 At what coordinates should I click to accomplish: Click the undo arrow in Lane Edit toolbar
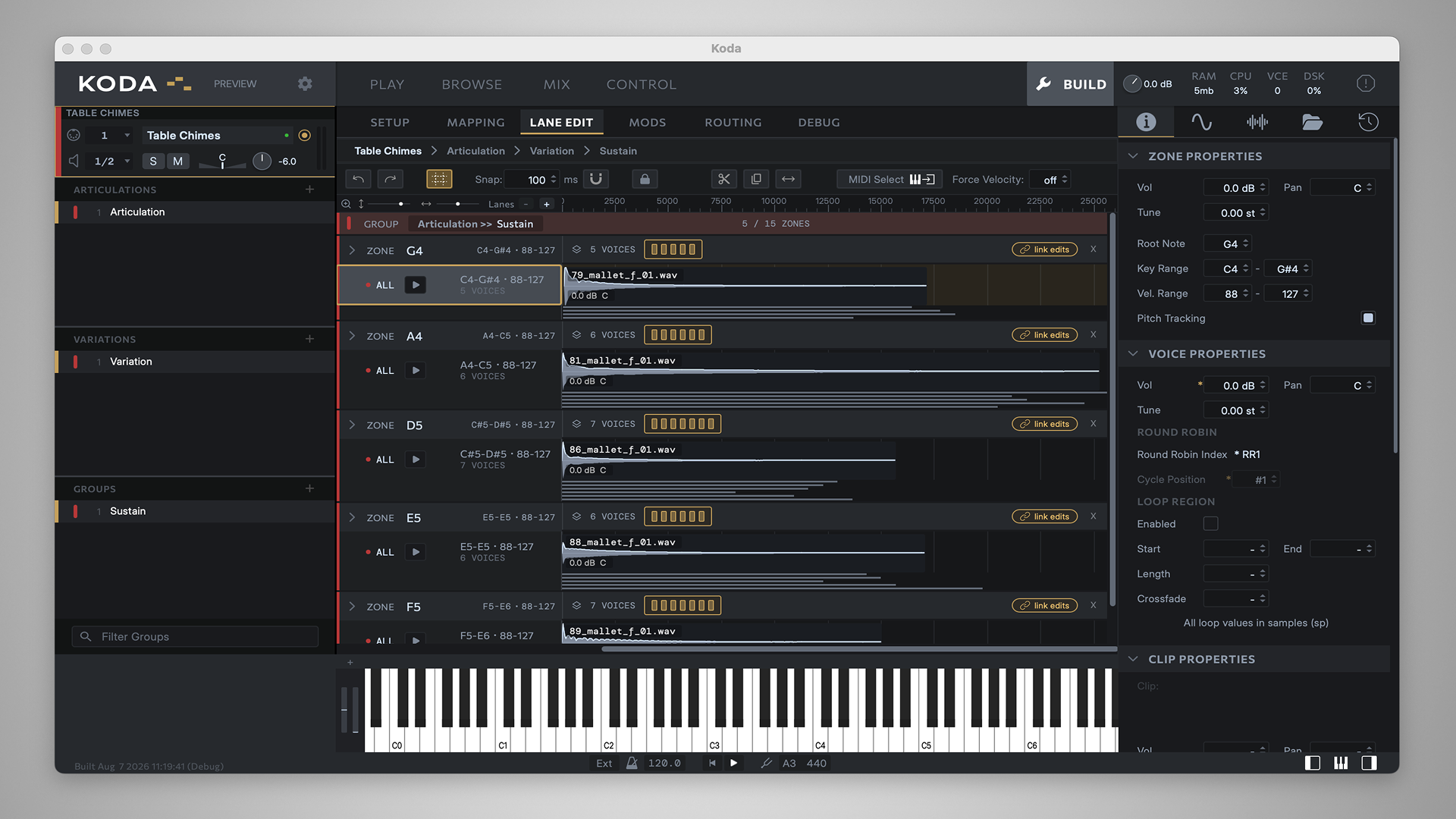pyautogui.click(x=358, y=179)
